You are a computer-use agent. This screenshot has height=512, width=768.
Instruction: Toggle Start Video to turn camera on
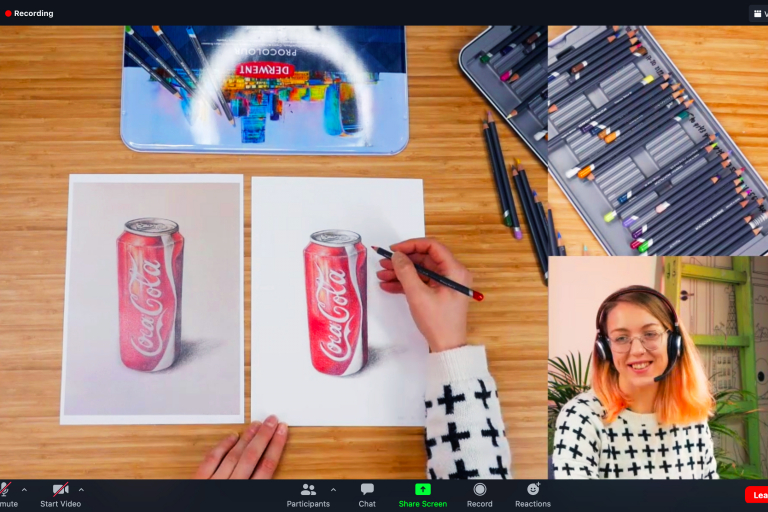[61, 494]
